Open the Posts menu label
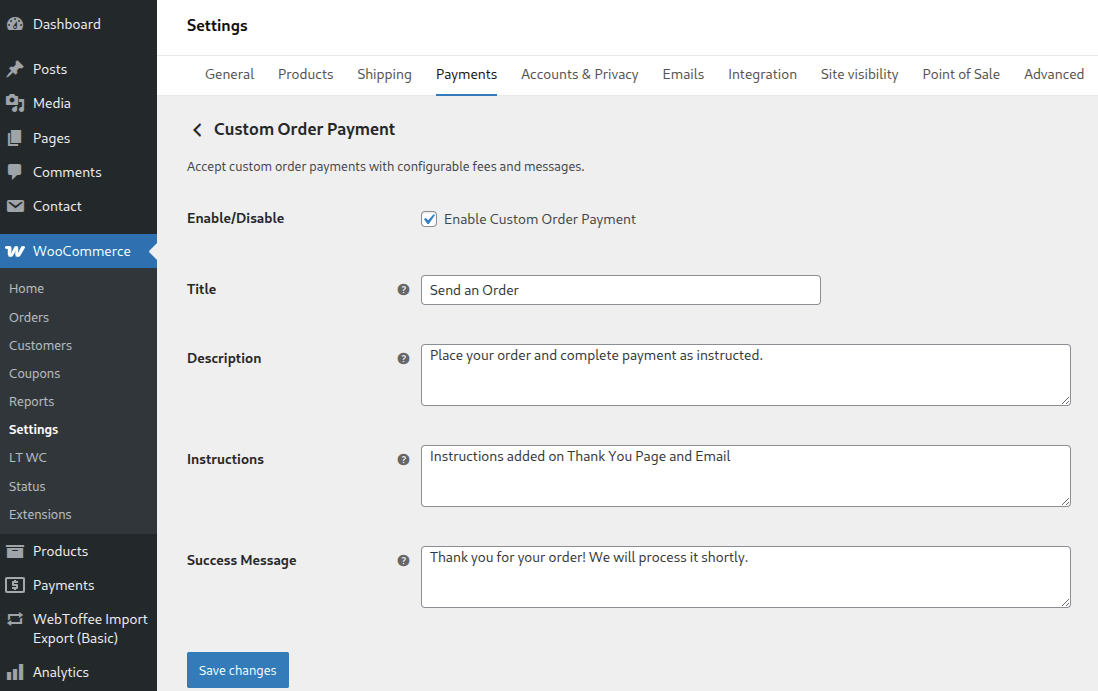1098x691 pixels. pos(50,69)
